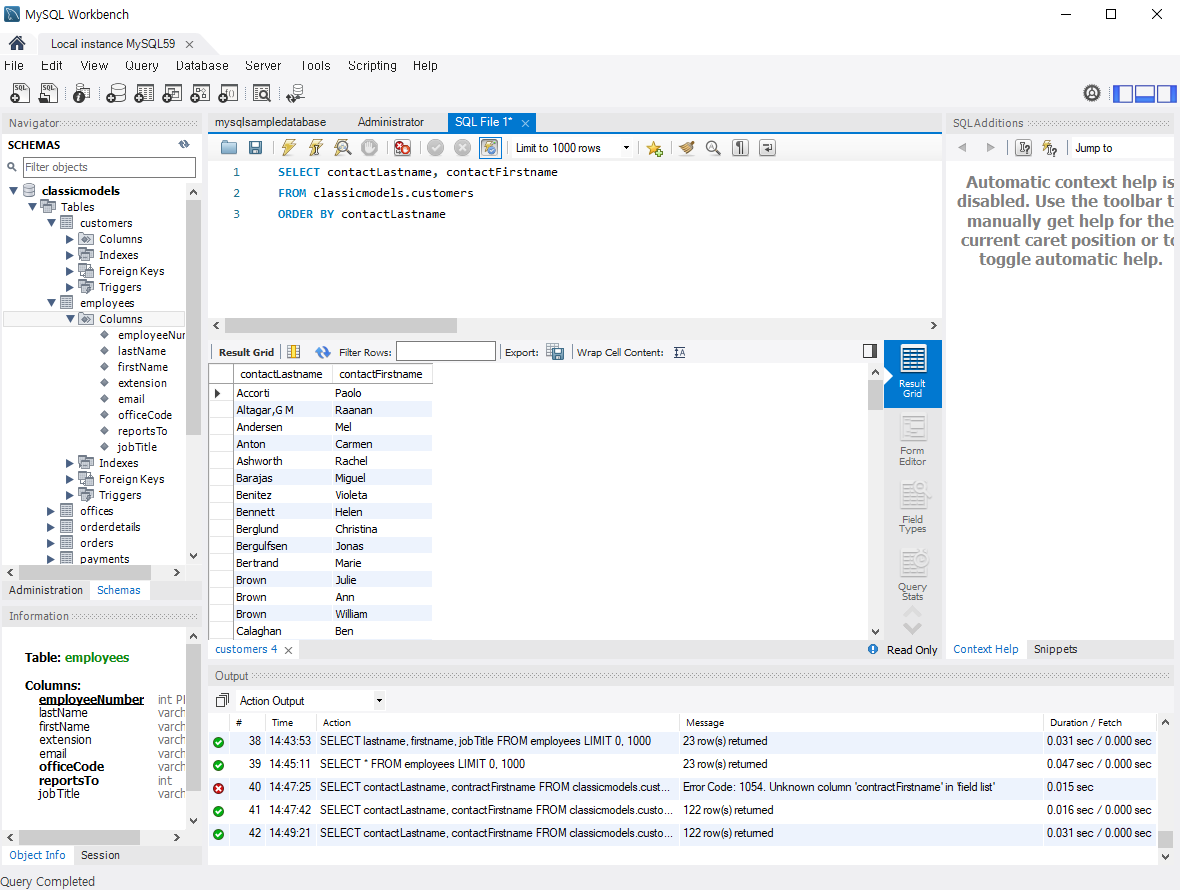The height and width of the screenshot is (890, 1180).
Task: Open the Query menu
Action: click(141, 65)
